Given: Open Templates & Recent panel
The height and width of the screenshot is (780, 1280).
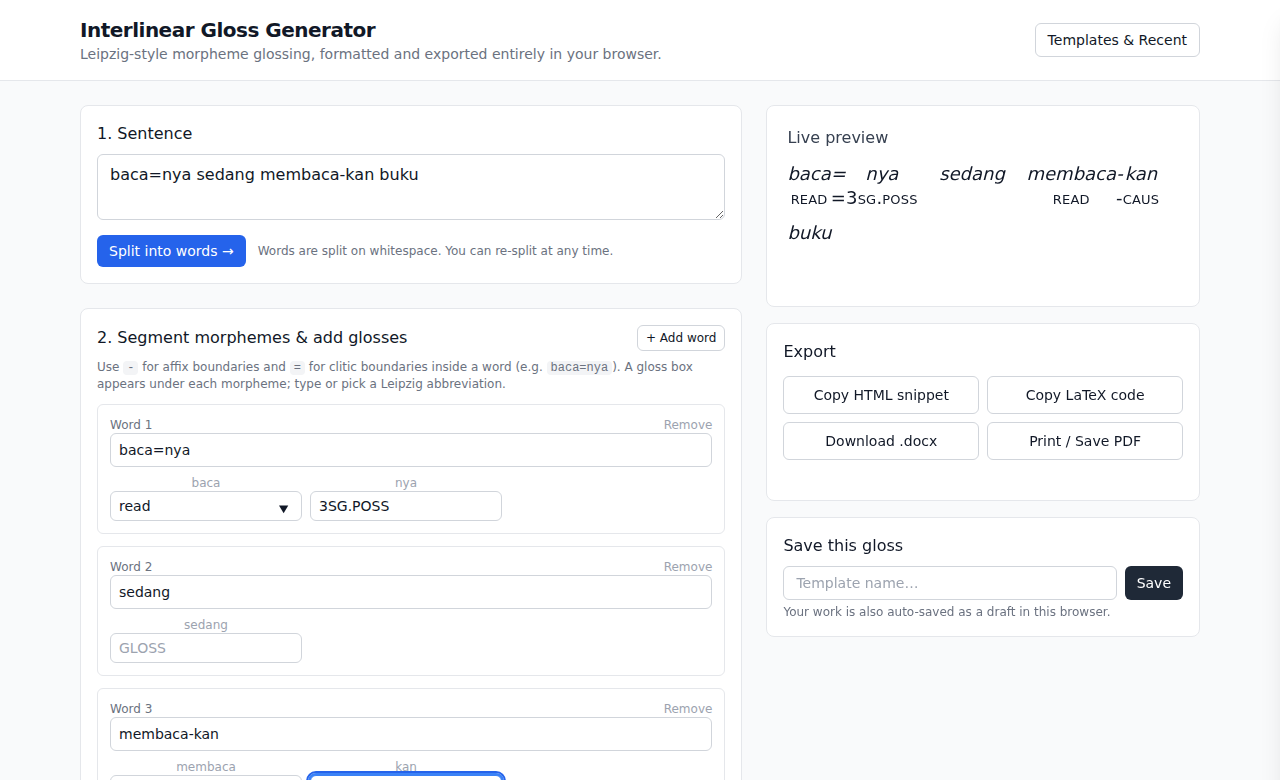Looking at the screenshot, I should click(x=1117, y=40).
